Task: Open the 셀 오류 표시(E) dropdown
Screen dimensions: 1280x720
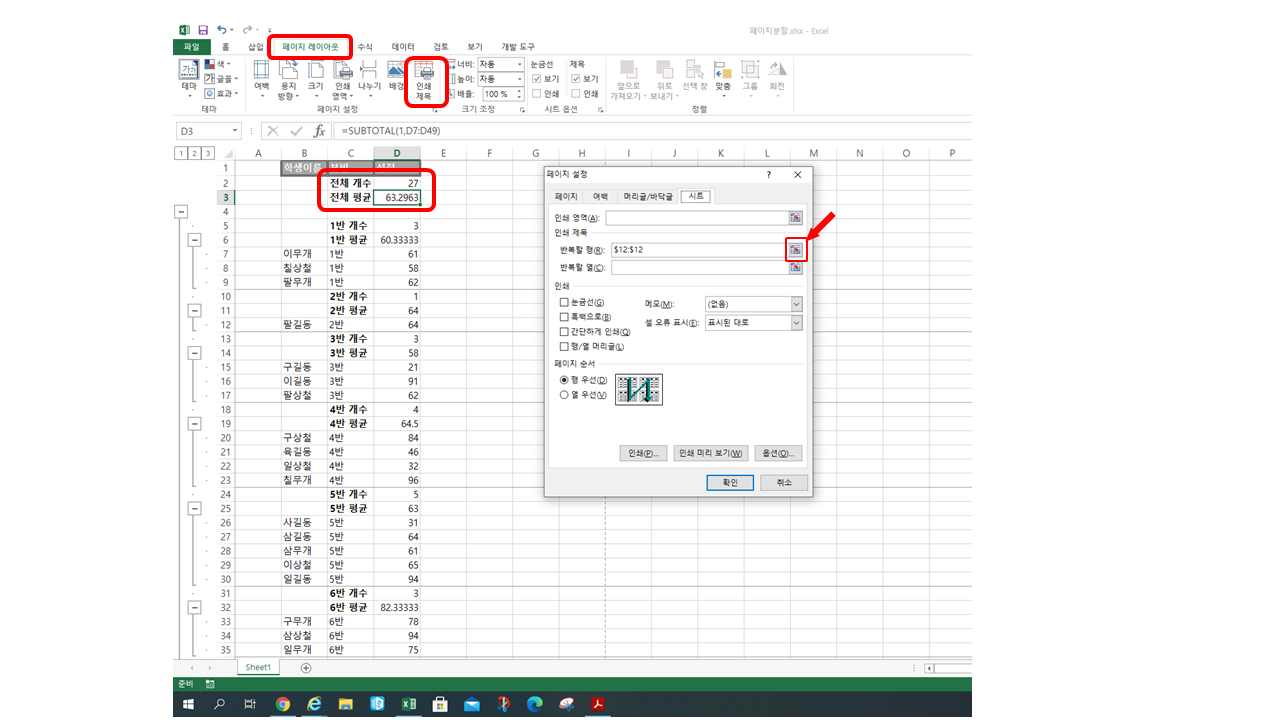Action: [796, 323]
